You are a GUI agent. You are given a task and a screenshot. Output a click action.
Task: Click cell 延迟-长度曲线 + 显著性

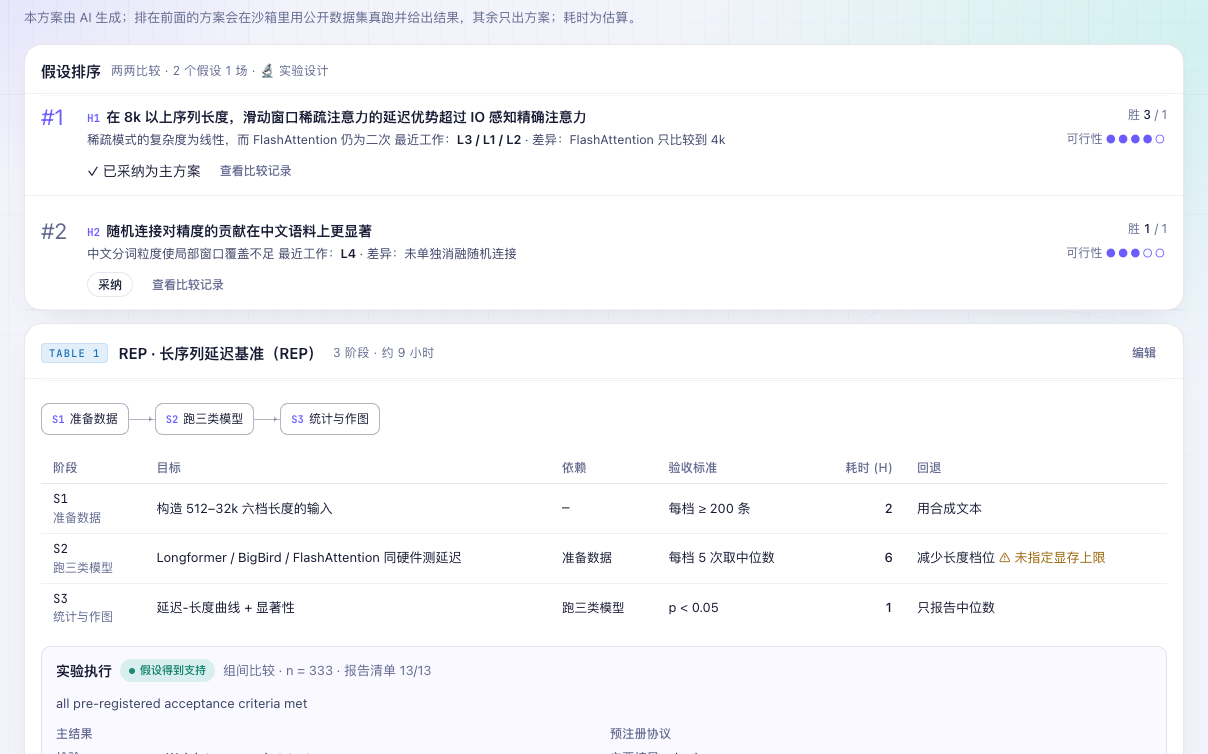tap(226, 608)
